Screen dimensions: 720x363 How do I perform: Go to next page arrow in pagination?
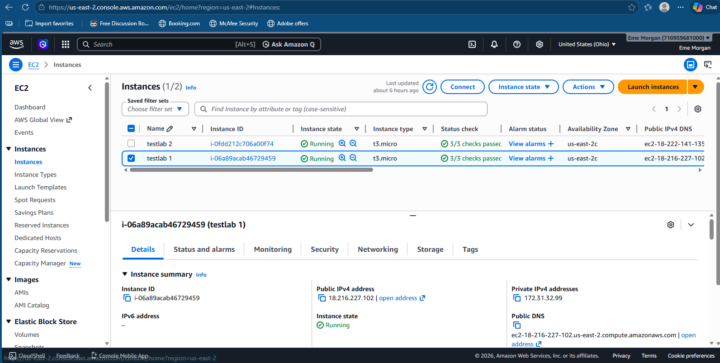point(679,109)
